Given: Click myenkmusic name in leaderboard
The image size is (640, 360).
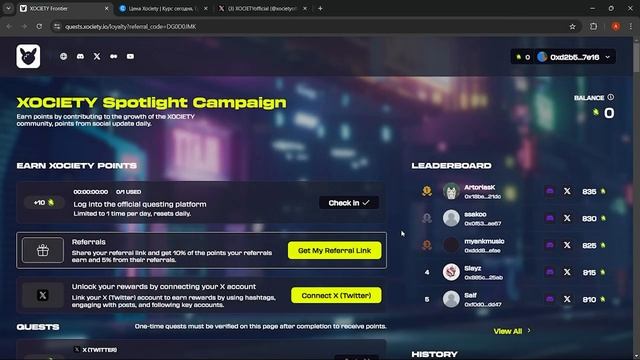Looking at the screenshot, I should [x=484, y=241].
